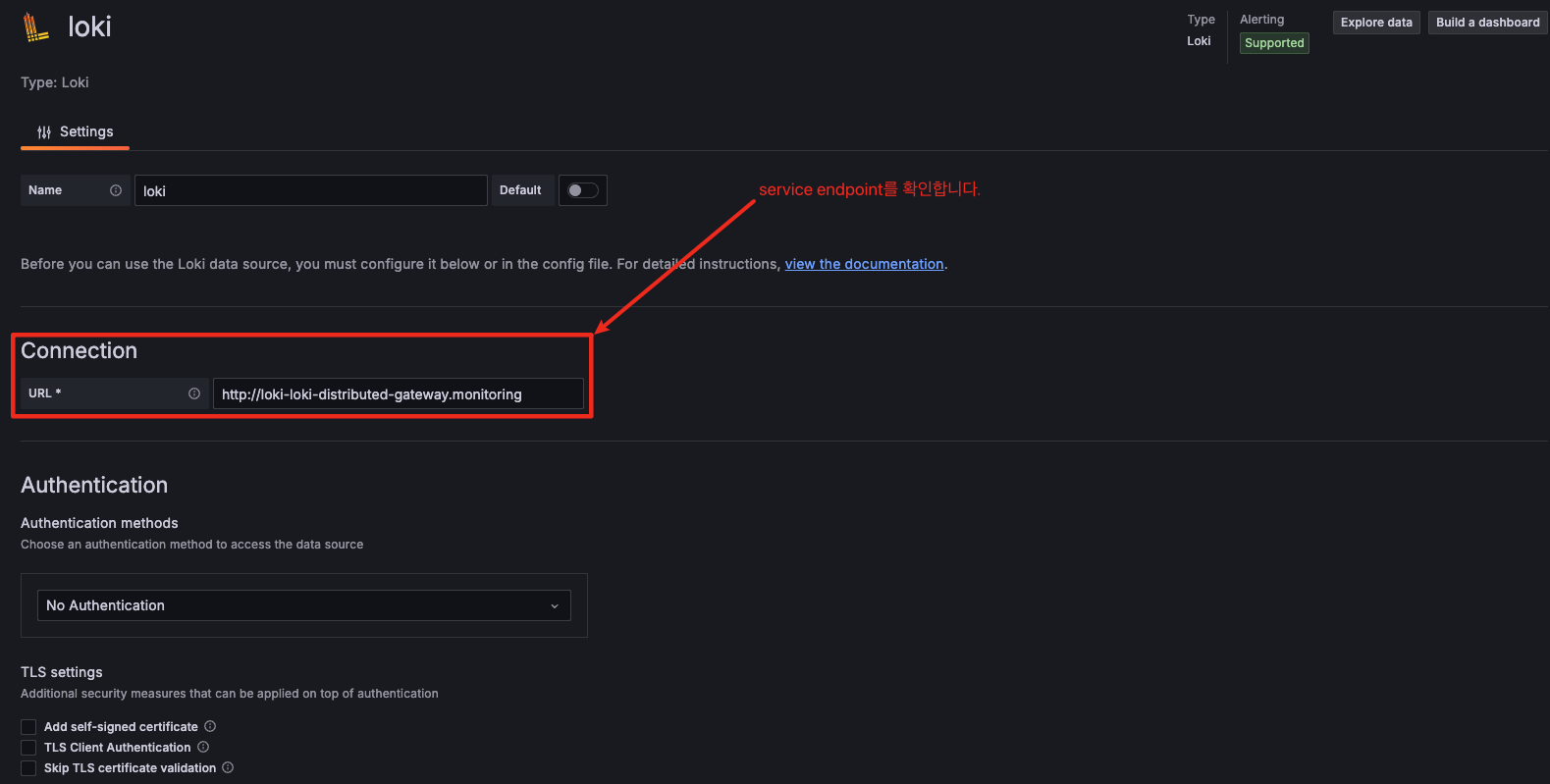The image size is (1550, 784).
Task: Click 'Additional security measures' description text
Action: point(230,694)
